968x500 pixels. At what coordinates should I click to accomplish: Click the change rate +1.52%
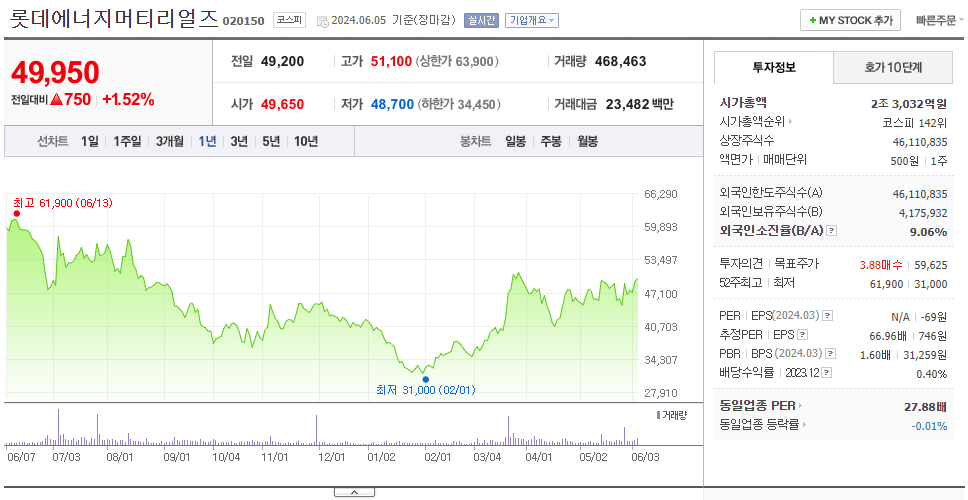tap(128, 99)
